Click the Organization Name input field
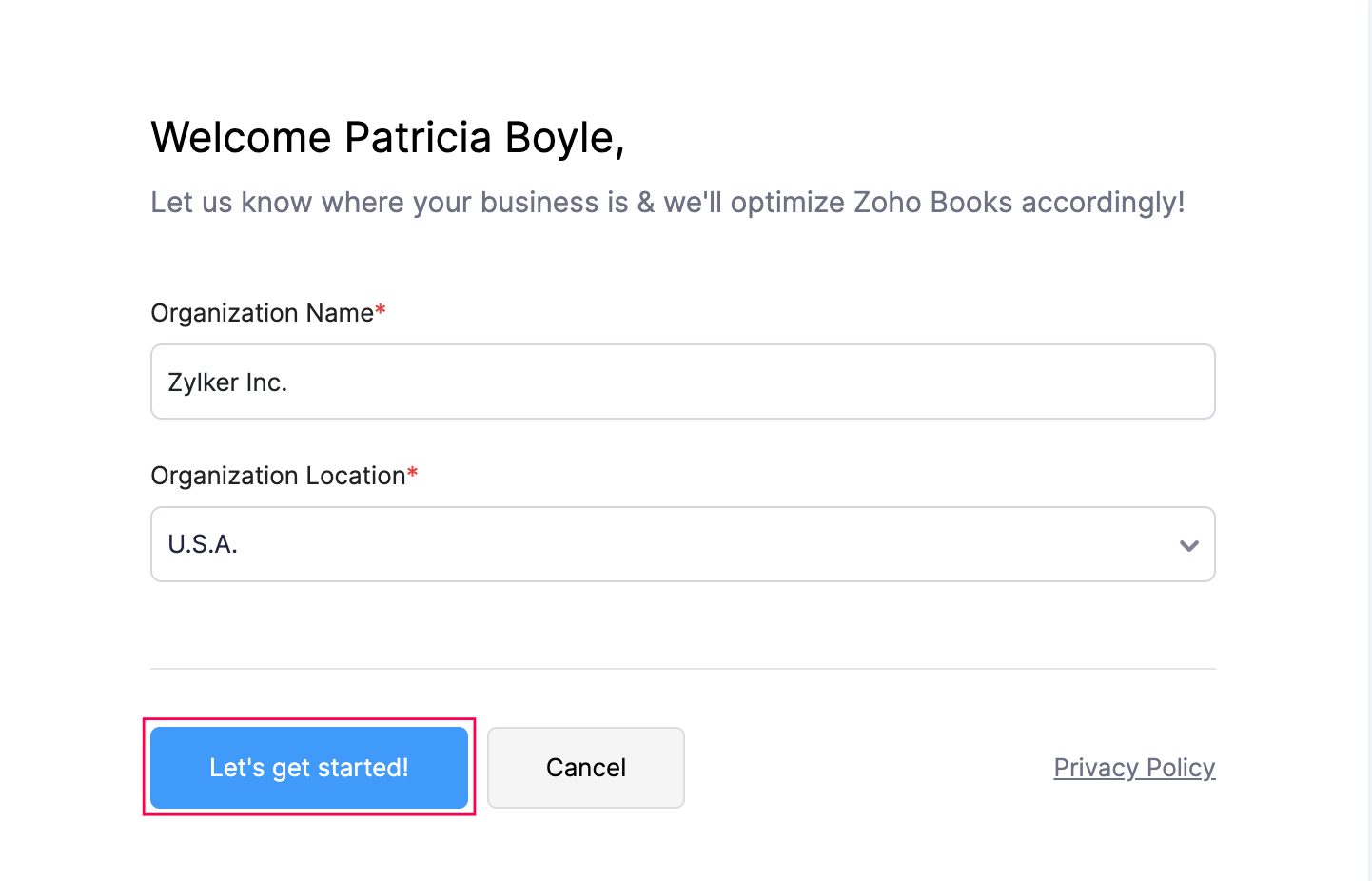 coord(681,382)
